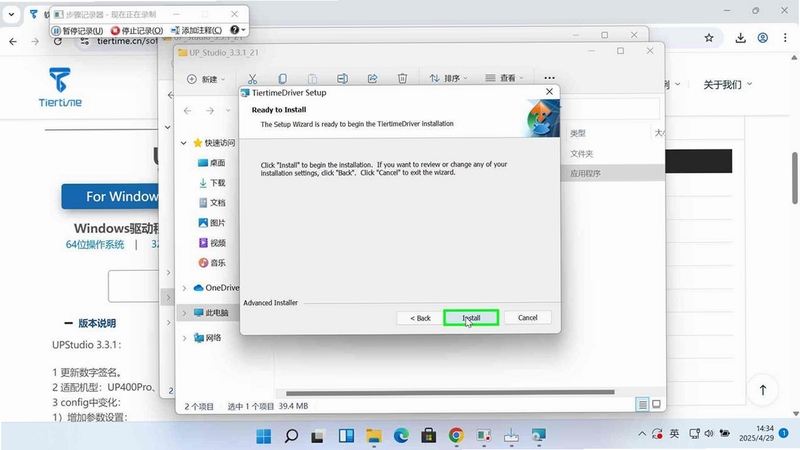Click the scroll-to-top arrow on webpage

point(763,390)
